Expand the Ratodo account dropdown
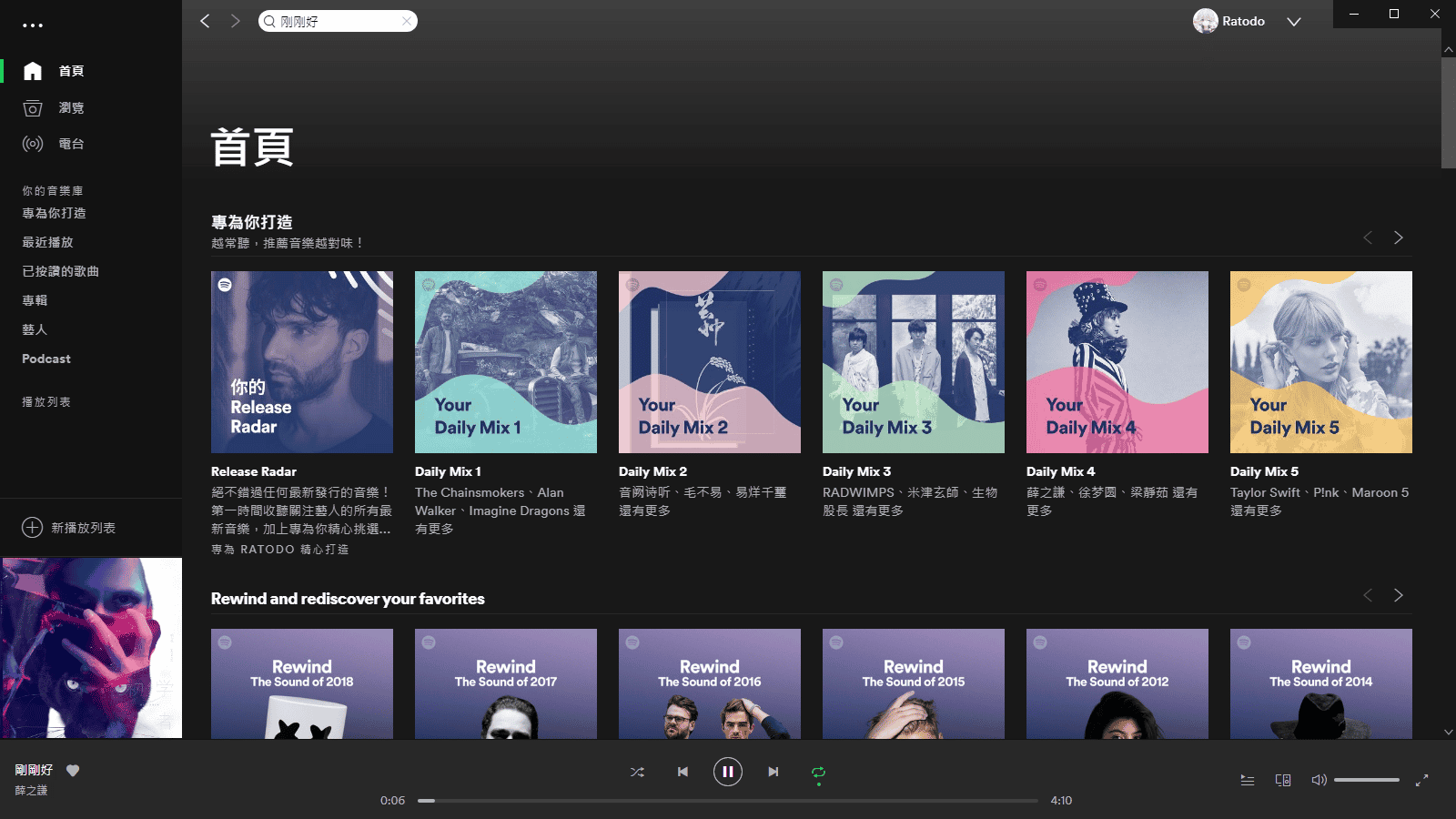 [x=1293, y=22]
